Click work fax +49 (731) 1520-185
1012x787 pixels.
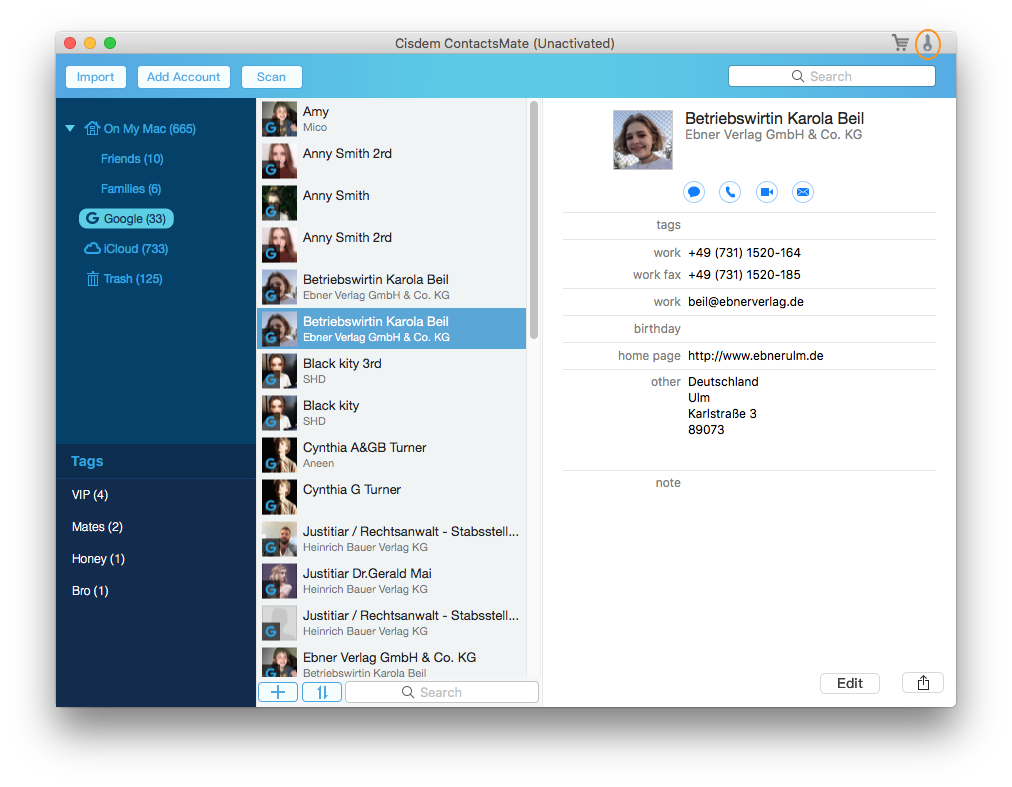(744, 274)
